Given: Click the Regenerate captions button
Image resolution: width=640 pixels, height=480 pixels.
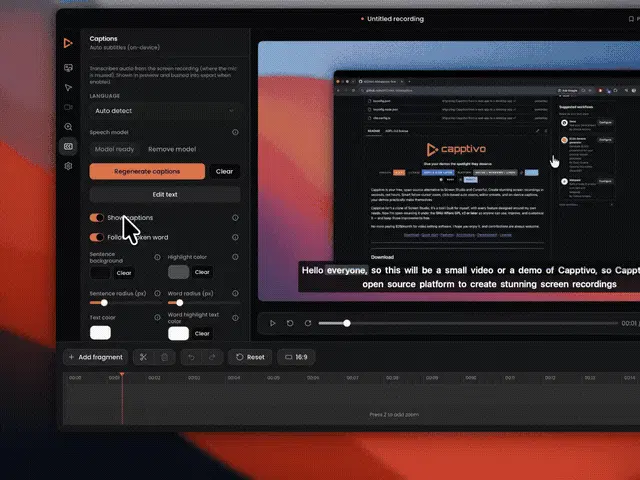Looking at the screenshot, I should (147, 171).
